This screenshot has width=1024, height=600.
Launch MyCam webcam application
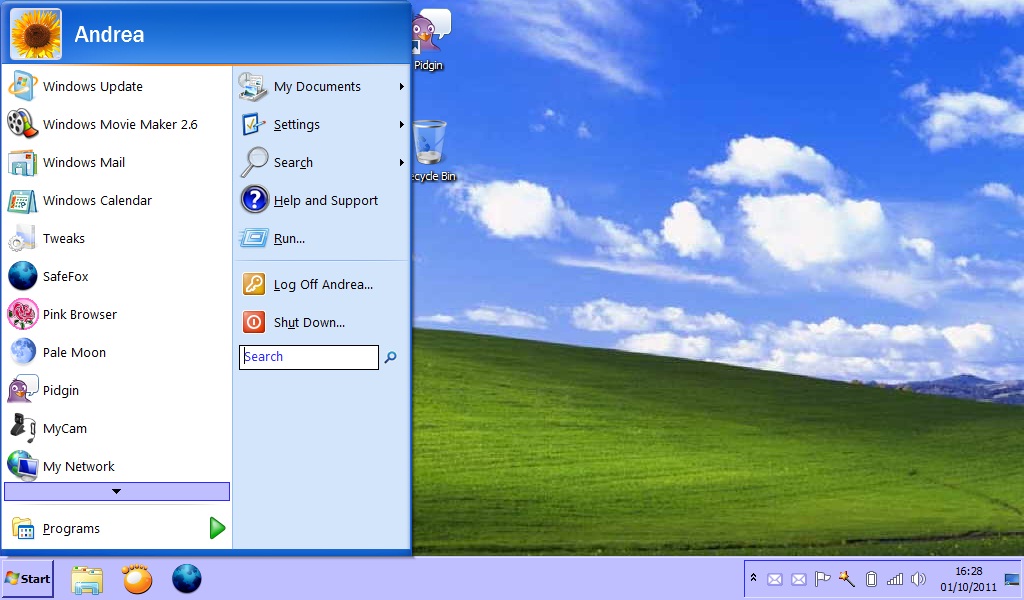coord(117,428)
